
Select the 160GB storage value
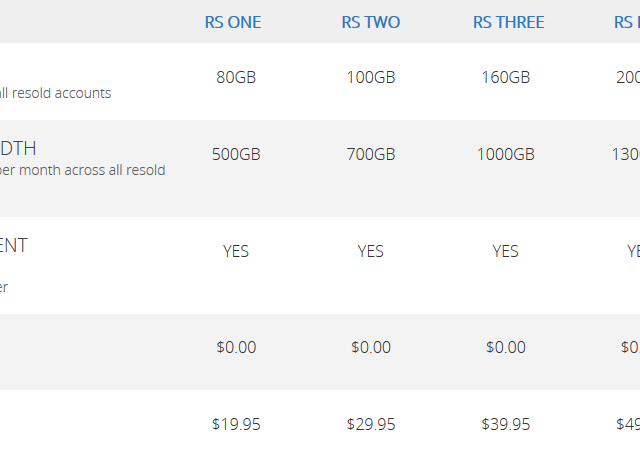point(506,77)
